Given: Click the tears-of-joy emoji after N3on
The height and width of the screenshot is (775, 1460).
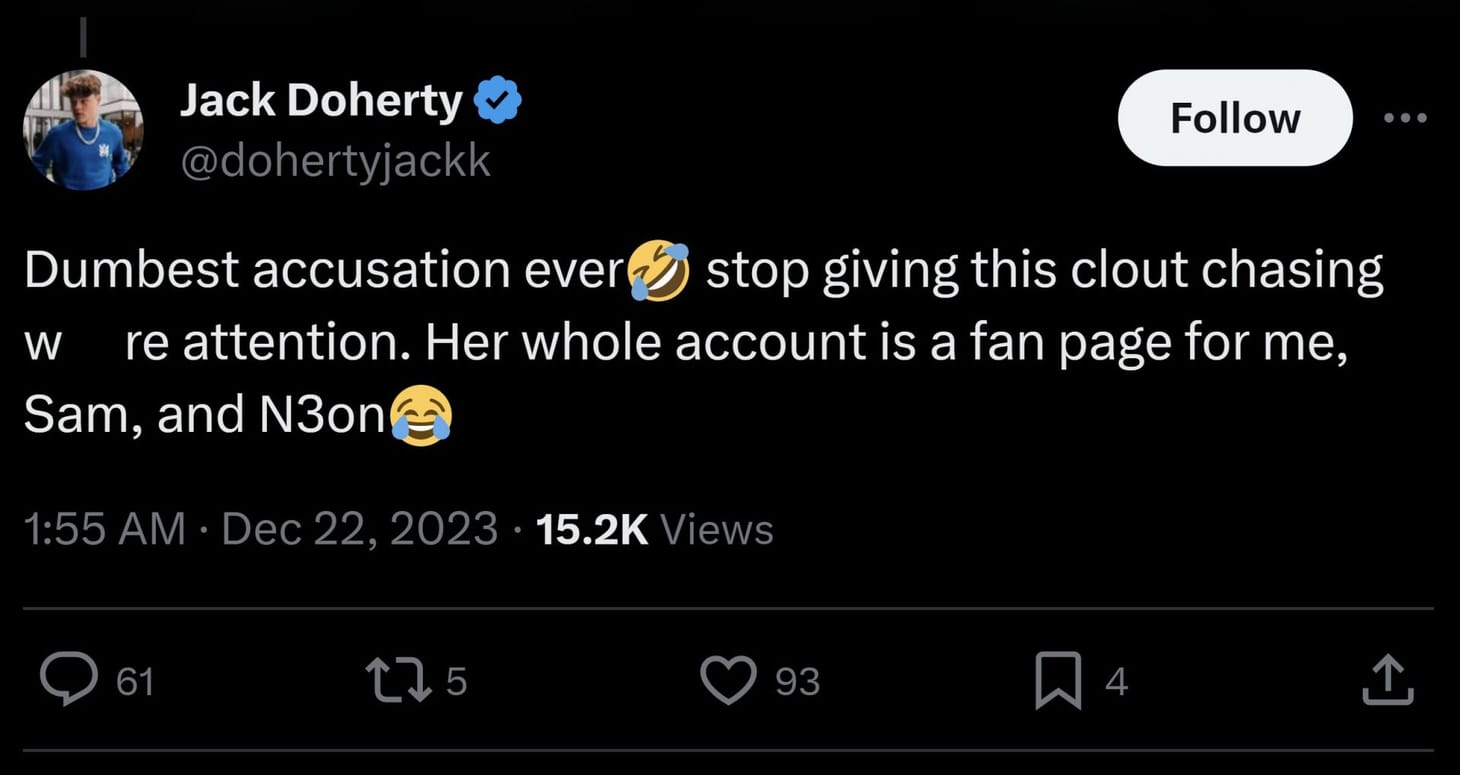Looking at the screenshot, I should pos(421,416).
